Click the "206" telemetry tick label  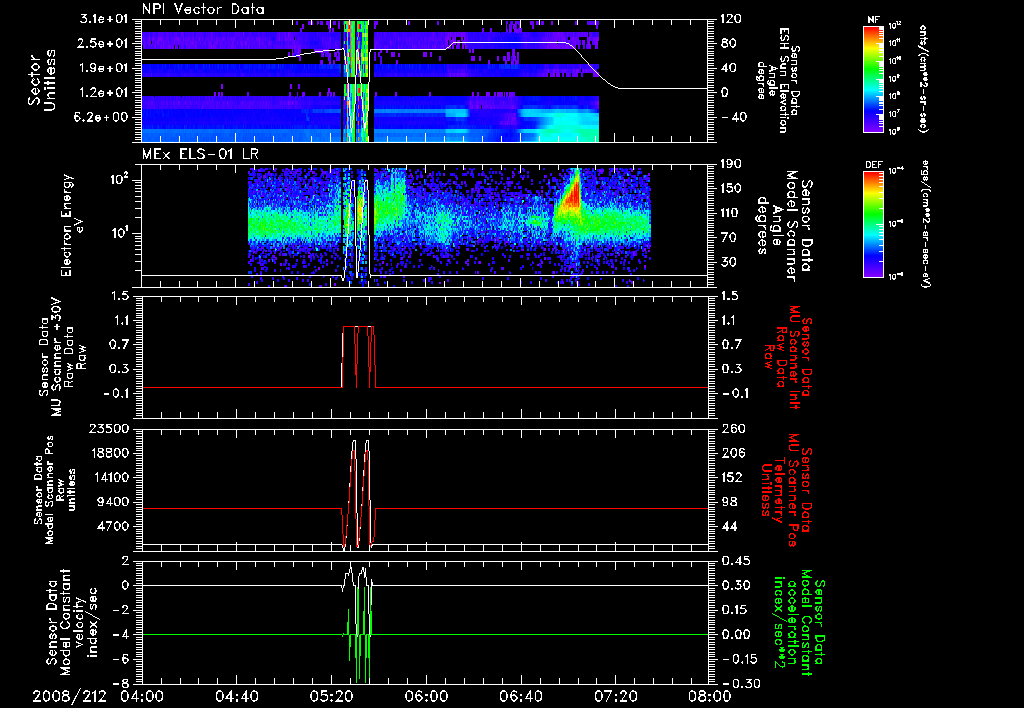[731, 453]
